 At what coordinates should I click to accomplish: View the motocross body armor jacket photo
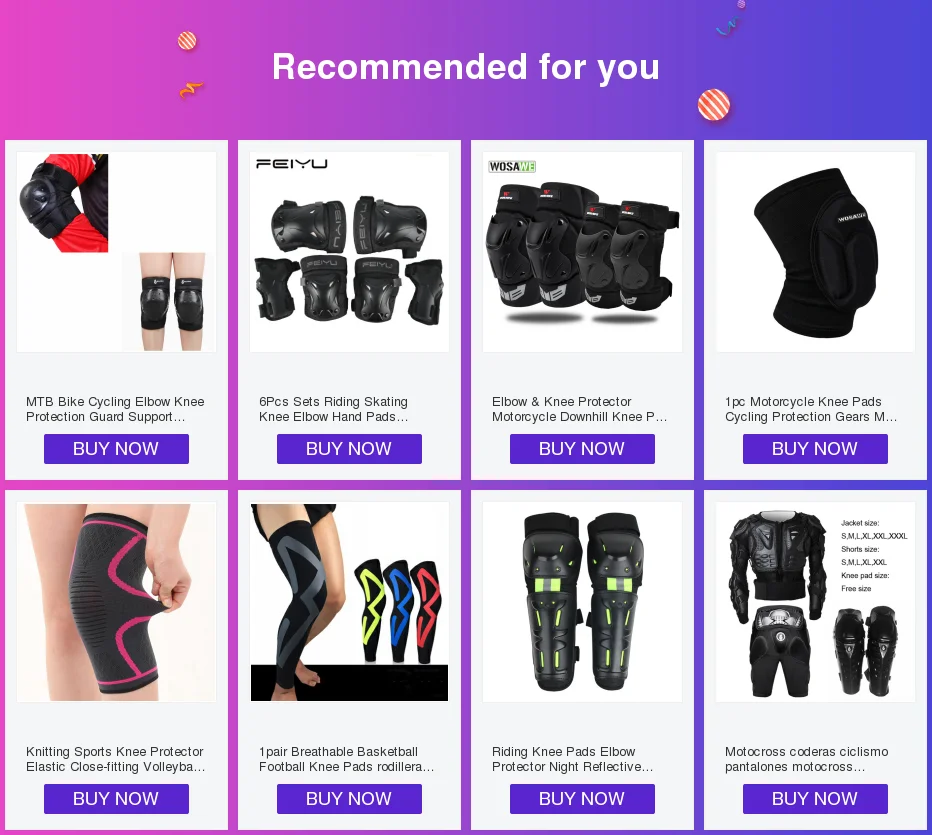pos(816,602)
